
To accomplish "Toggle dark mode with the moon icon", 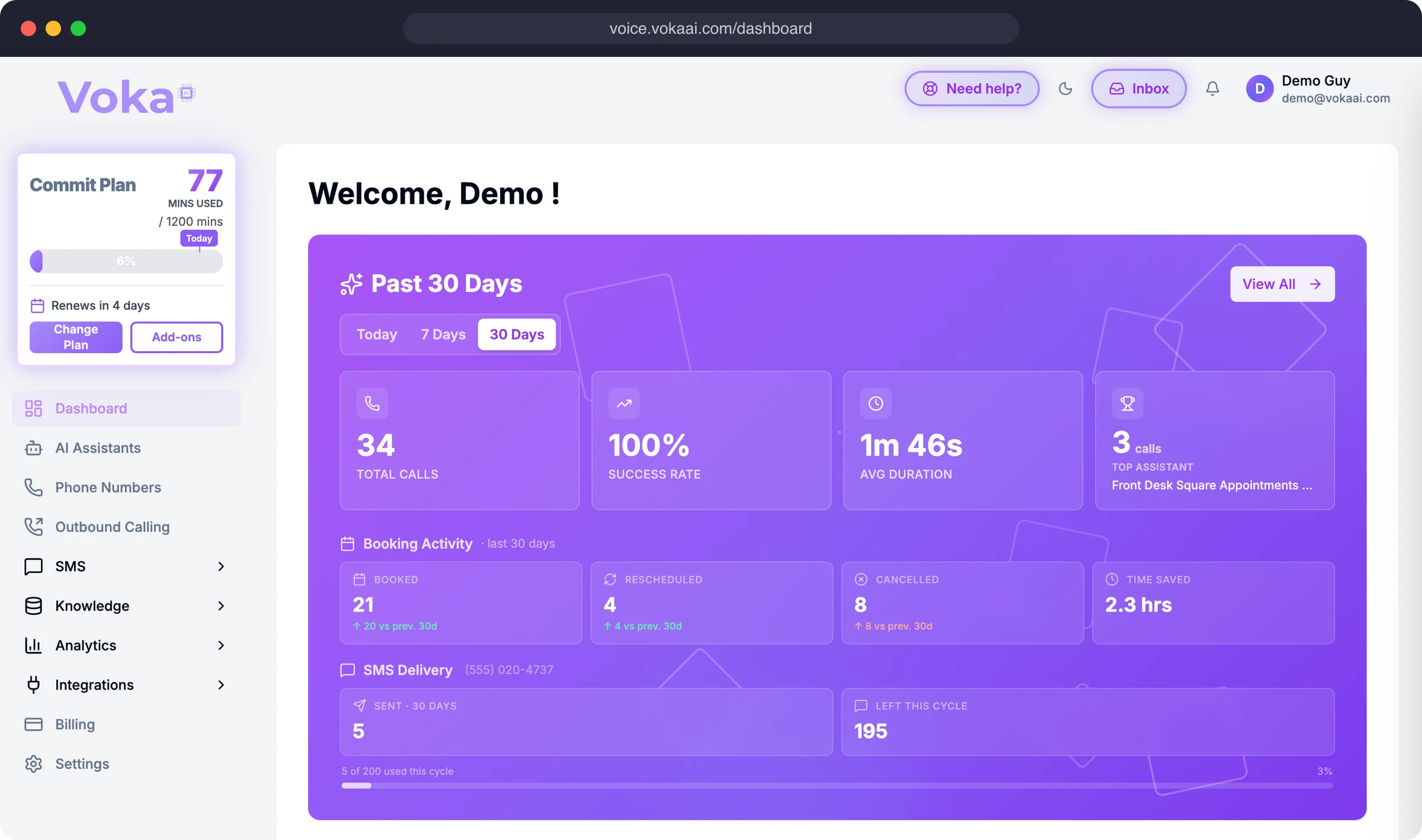I will click(x=1065, y=89).
